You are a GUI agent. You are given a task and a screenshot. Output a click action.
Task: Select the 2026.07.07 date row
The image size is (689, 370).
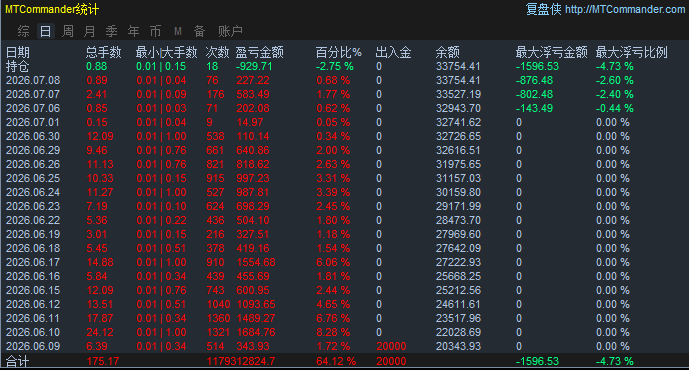click(33, 94)
